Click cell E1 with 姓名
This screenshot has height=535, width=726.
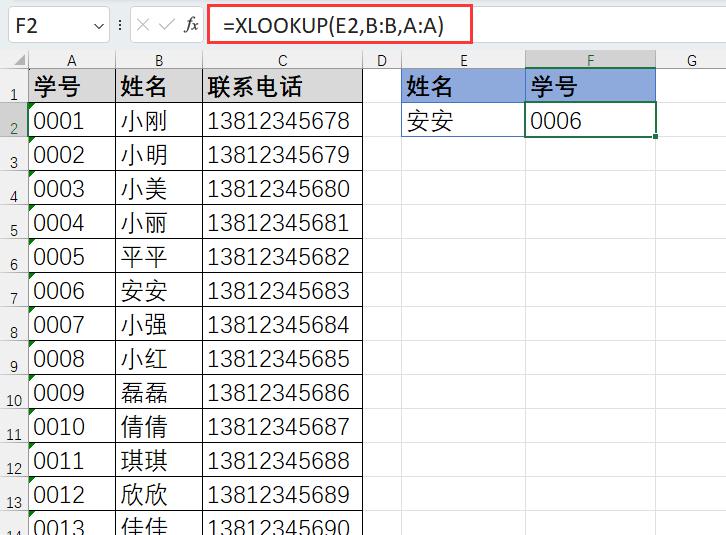pos(463,86)
